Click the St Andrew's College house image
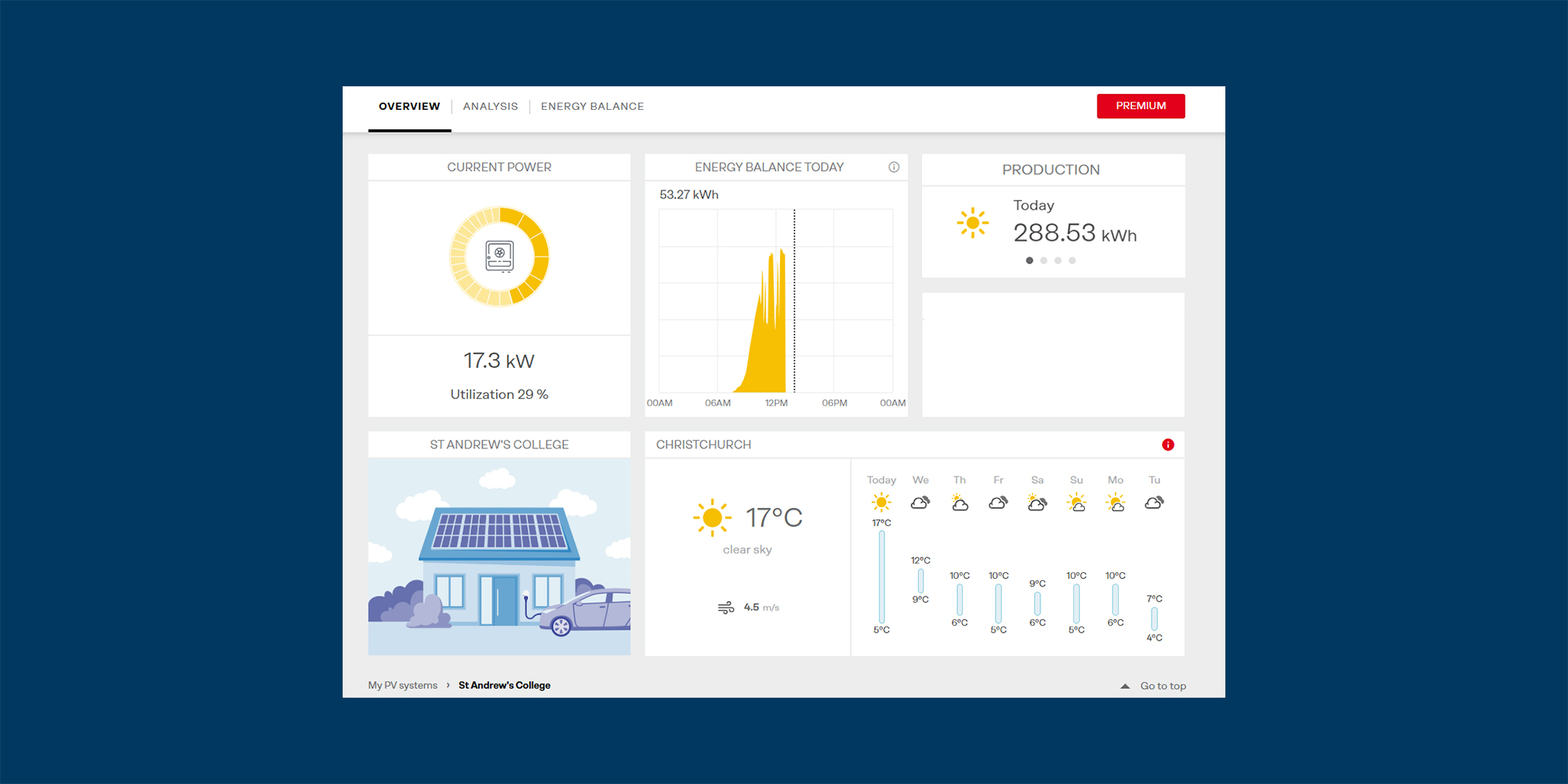 [499, 557]
